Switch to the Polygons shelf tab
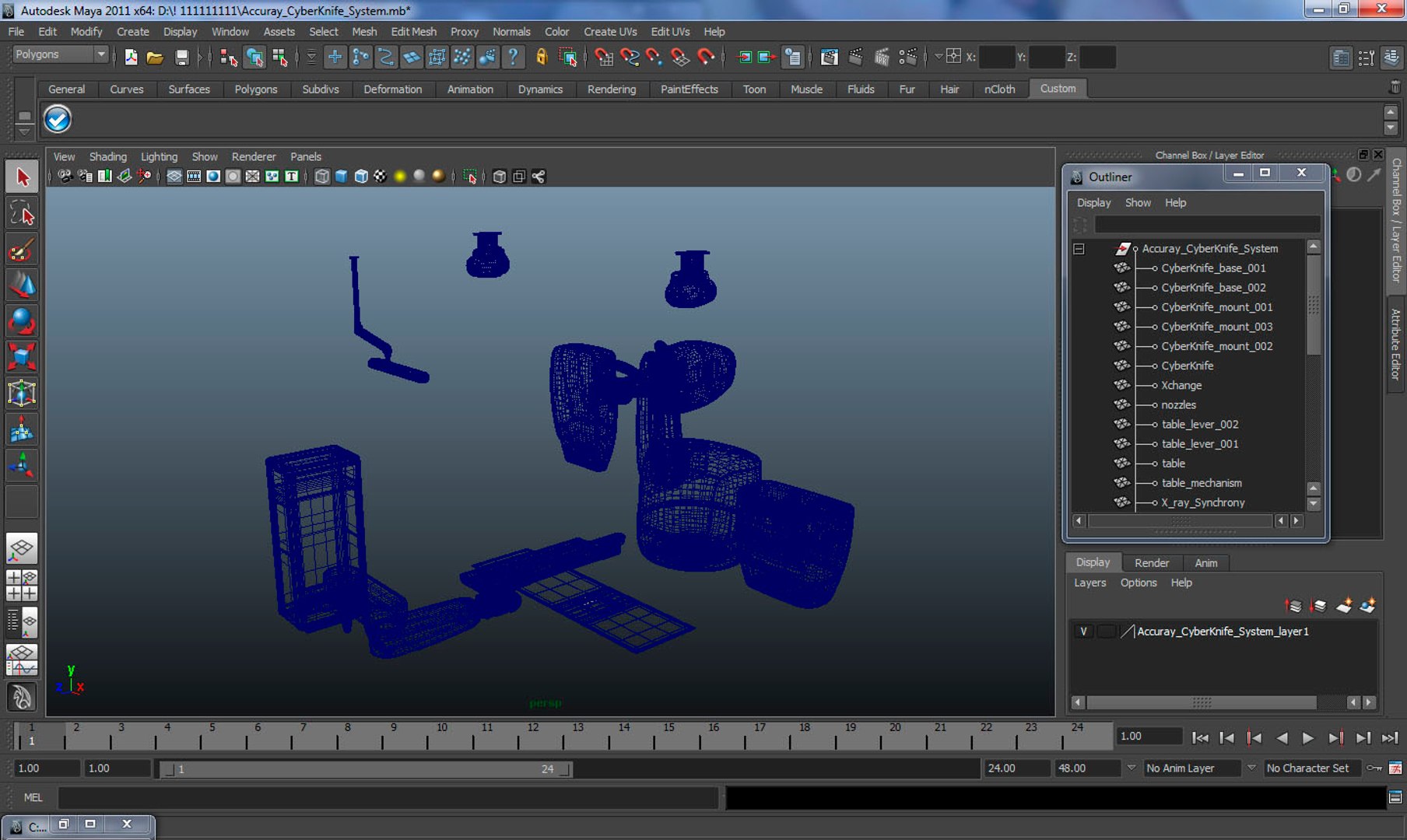The width and height of the screenshot is (1407, 840). pos(256,89)
